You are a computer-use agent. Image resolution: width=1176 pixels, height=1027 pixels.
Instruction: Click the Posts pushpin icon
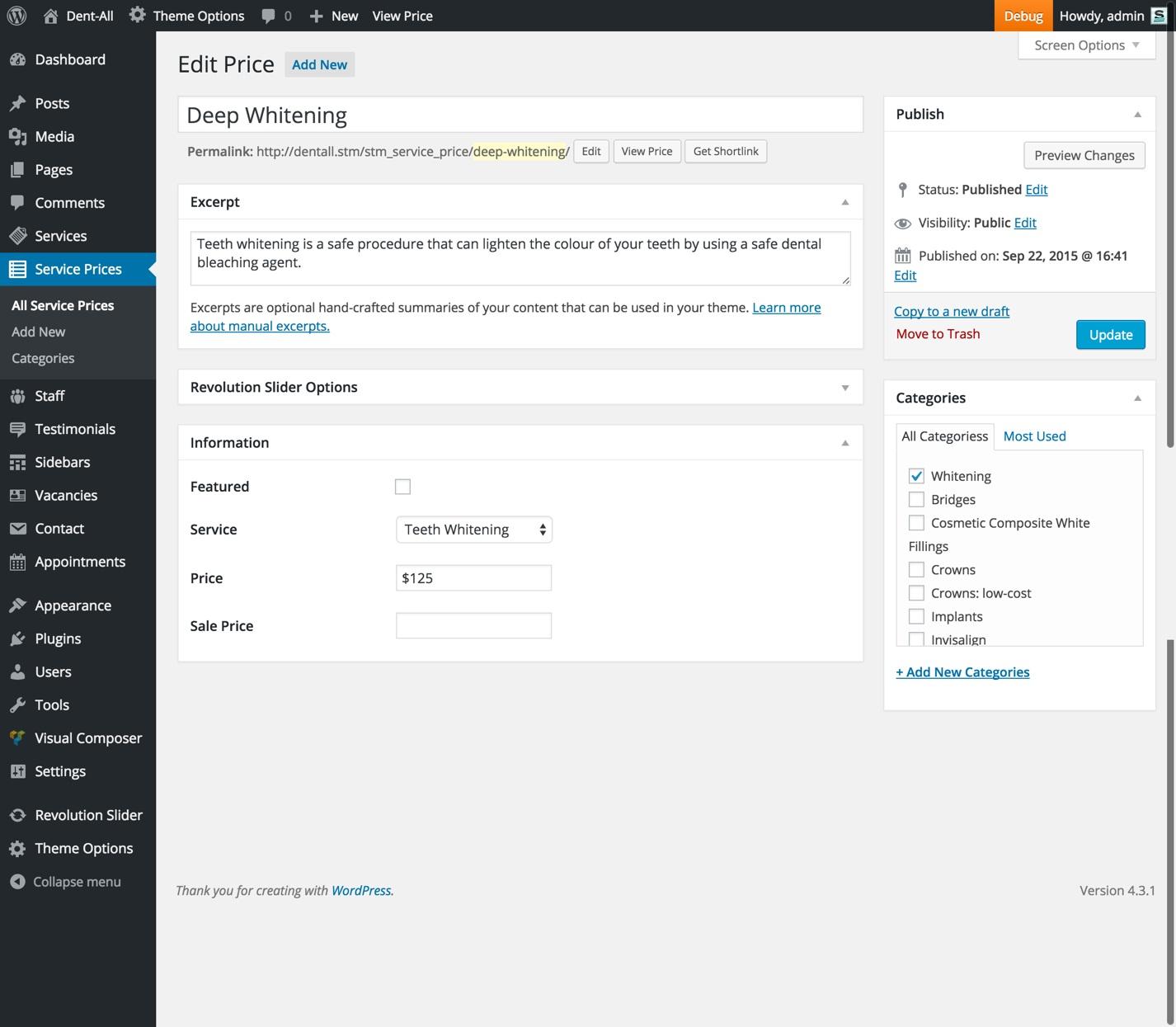pyautogui.click(x=17, y=103)
